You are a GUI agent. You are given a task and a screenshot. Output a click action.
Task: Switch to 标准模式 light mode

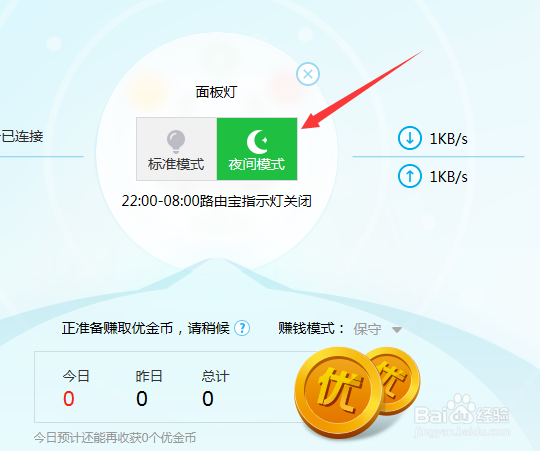[x=176, y=149]
